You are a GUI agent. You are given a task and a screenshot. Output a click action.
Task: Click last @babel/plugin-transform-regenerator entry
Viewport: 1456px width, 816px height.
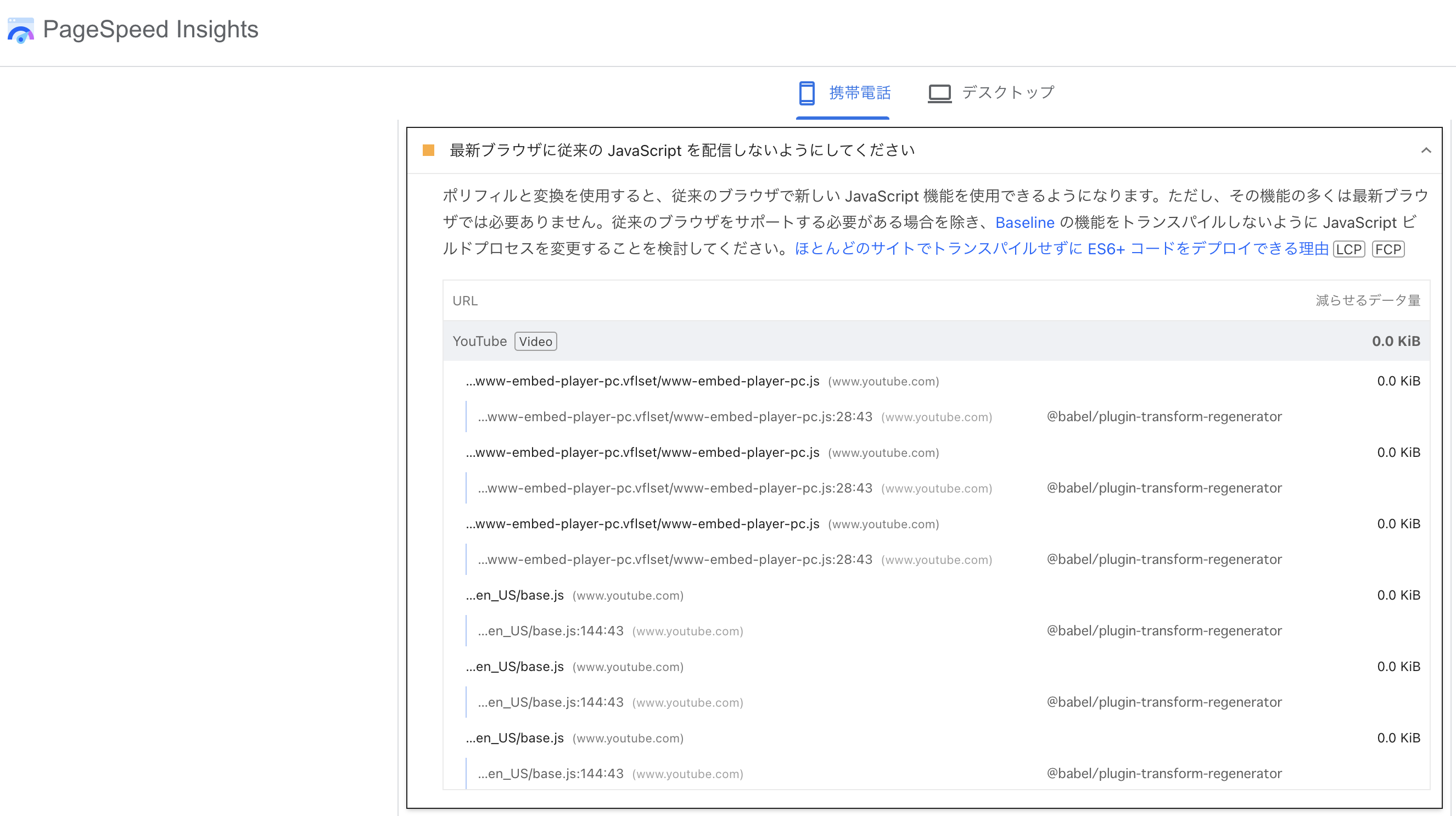point(1164,773)
